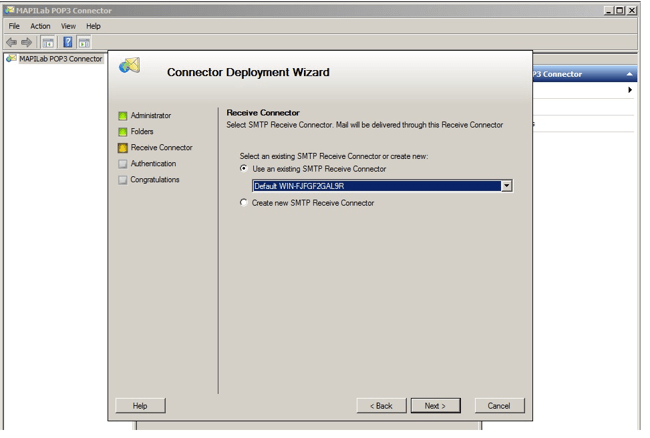650x438 pixels.
Task: Open the File menu
Action: pyautogui.click(x=14, y=26)
